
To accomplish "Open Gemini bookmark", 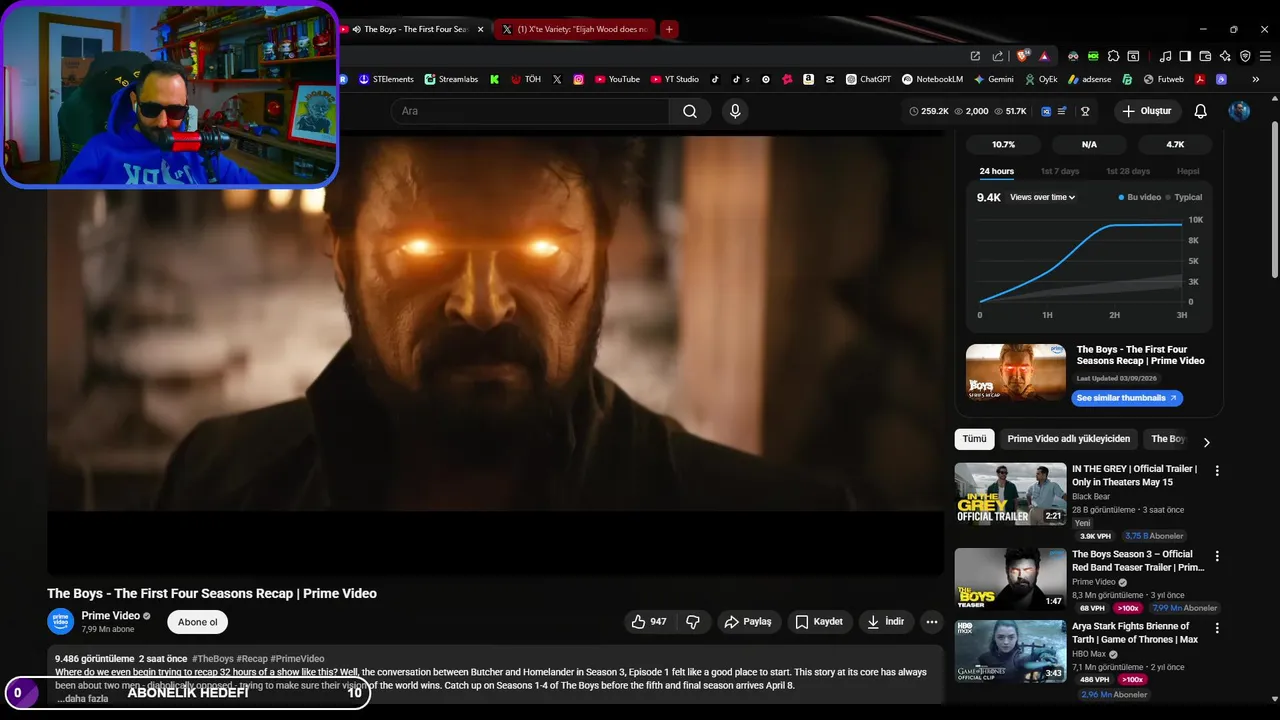I will [x=993, y=79].
